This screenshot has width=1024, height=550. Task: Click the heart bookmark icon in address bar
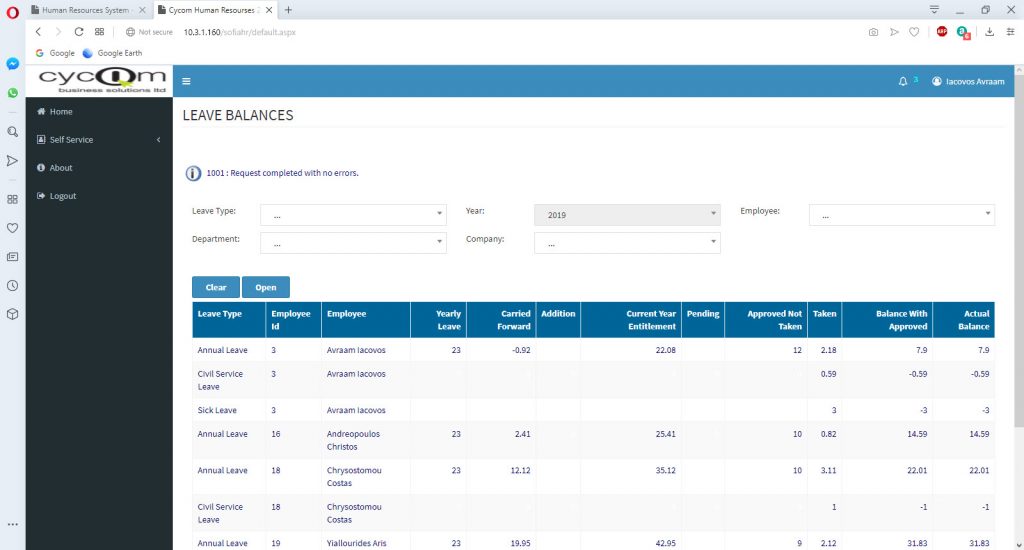click(914, 31)
